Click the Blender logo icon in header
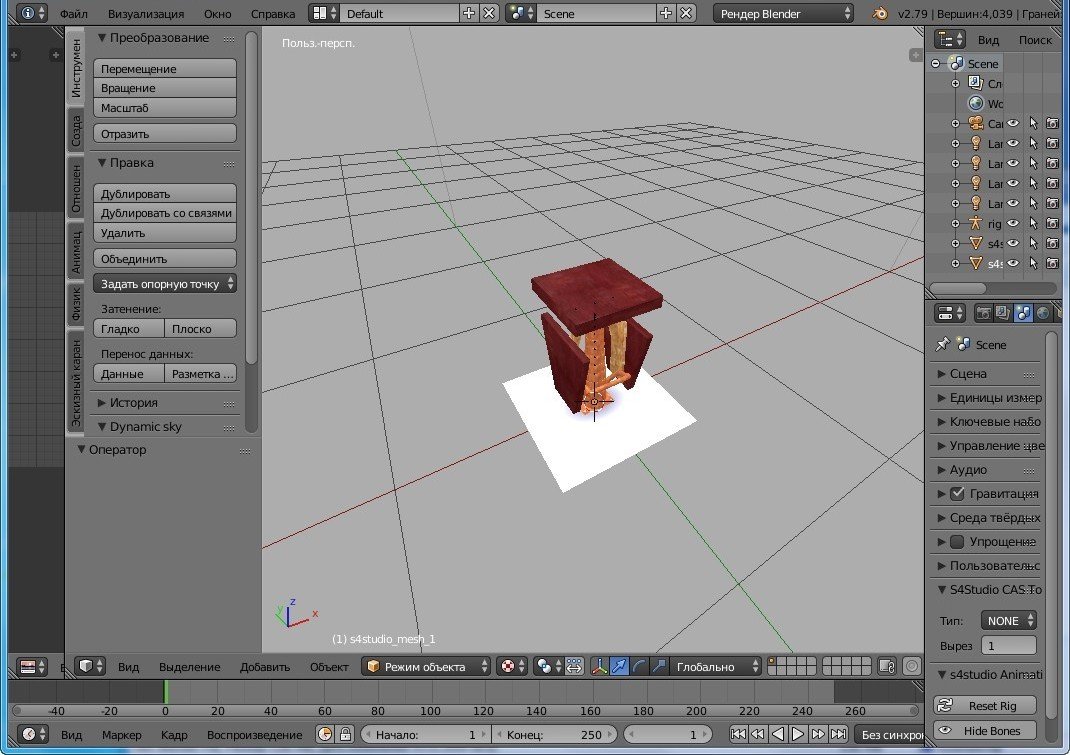 (880, 13)
